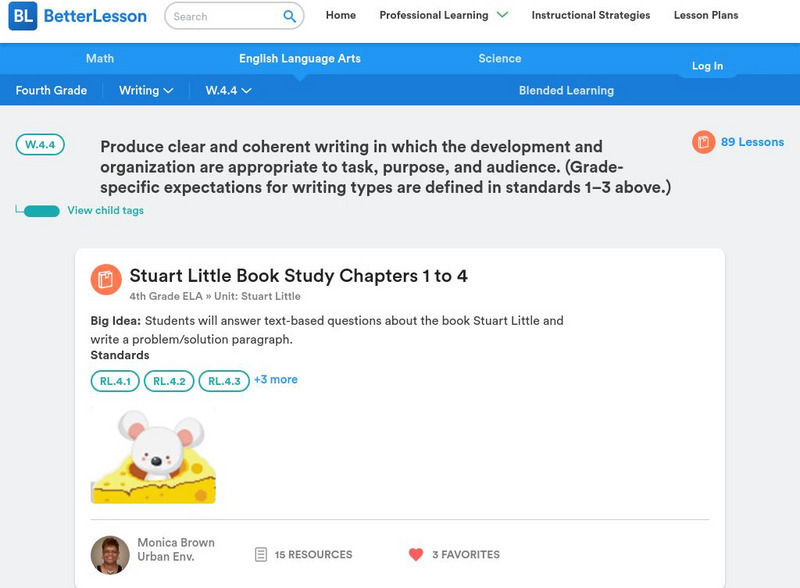Open Stuart Little Book Study lesson title

(x=298, y=276)
